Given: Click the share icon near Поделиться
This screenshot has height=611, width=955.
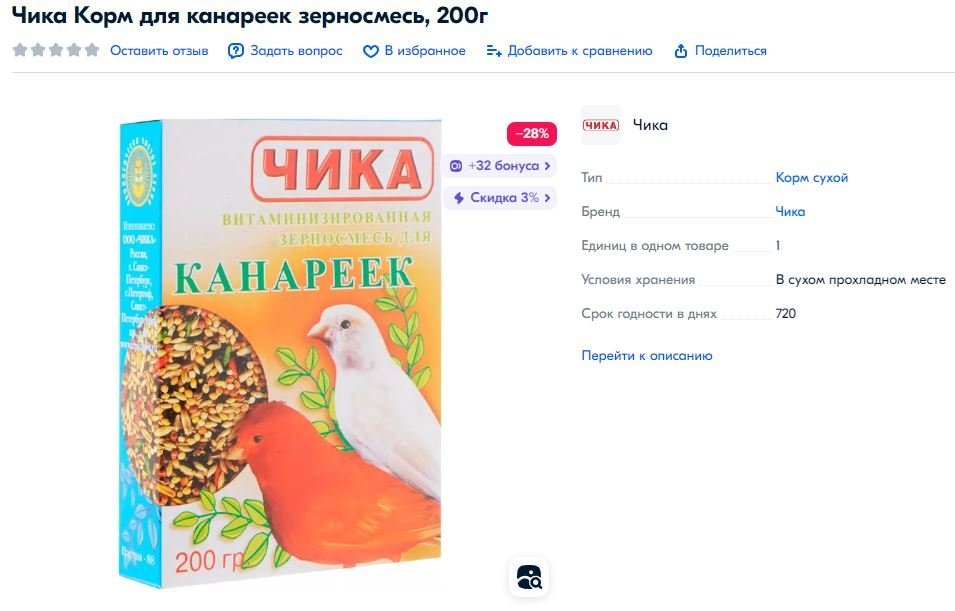Looking at the screenshot, I should pos(680,51).
